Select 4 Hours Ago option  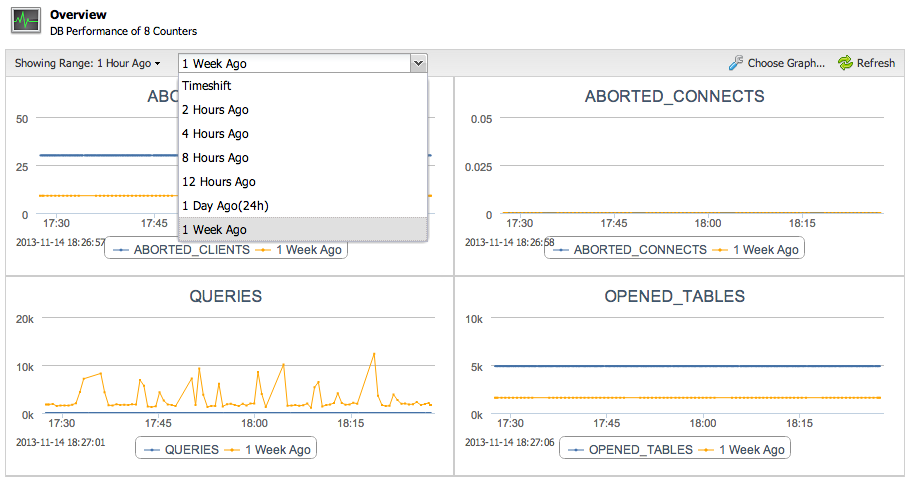215,134
